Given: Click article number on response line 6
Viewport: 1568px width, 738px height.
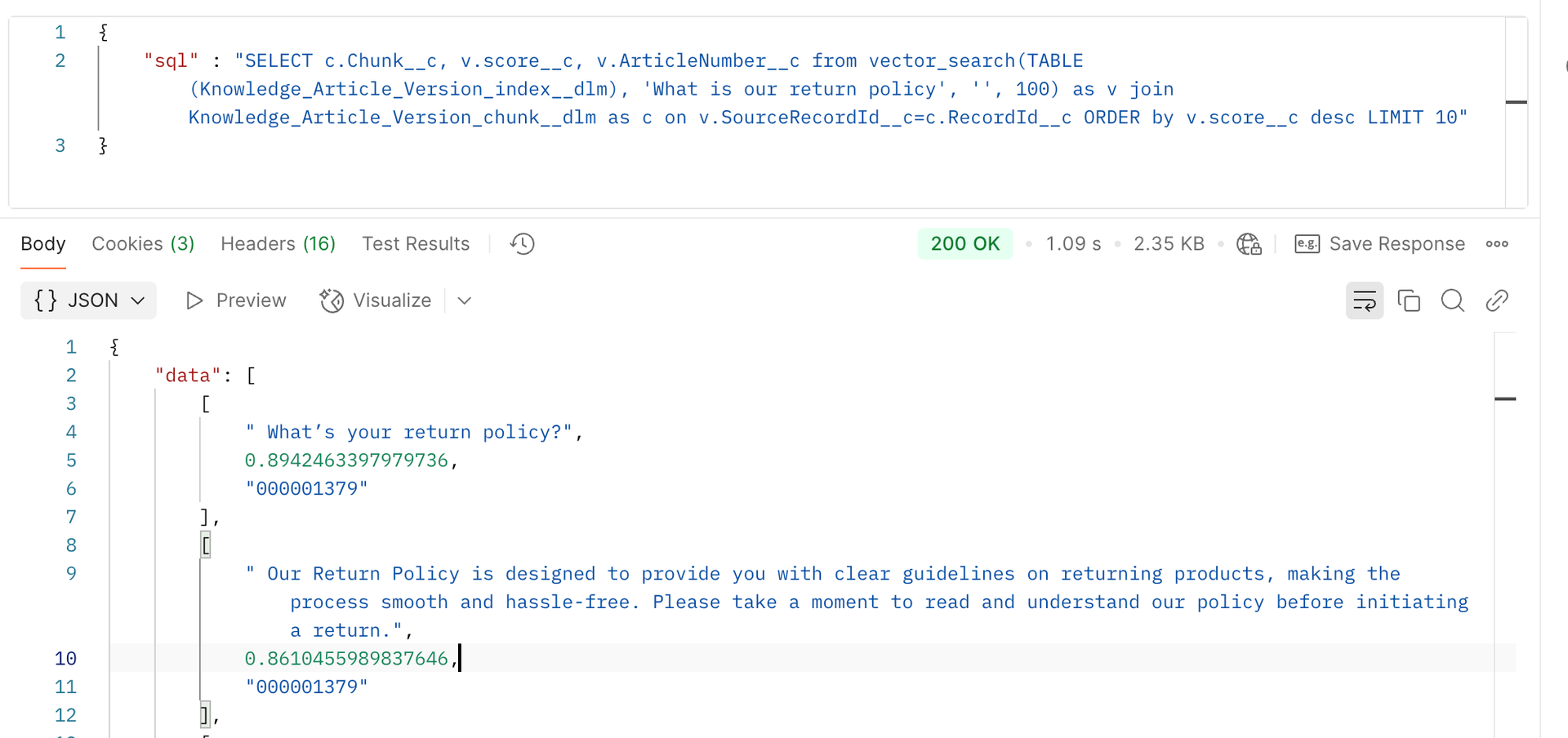Looking at the screenshot, I should click(x=307, y=489).
